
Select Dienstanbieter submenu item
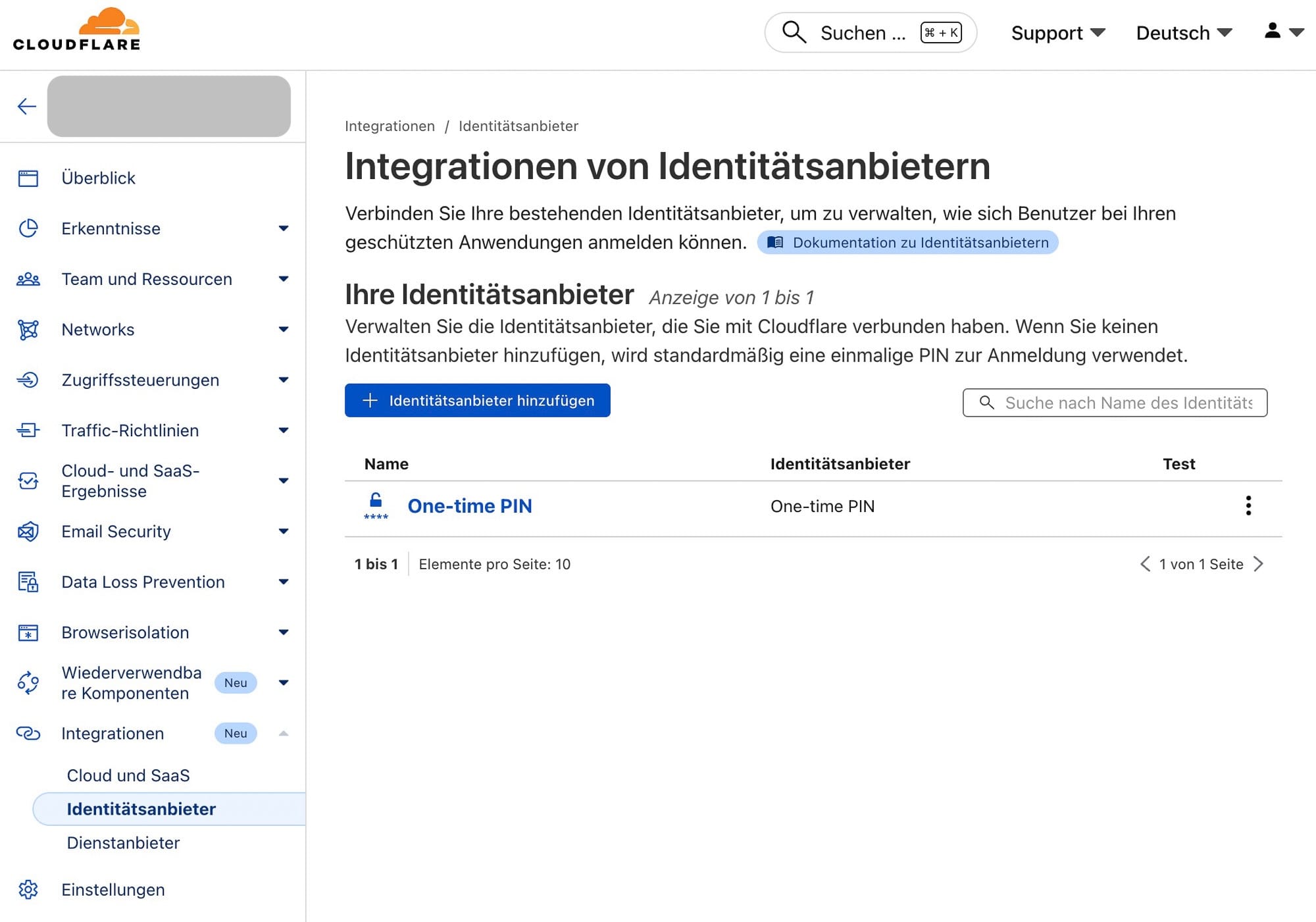click(x=123, y=842)
